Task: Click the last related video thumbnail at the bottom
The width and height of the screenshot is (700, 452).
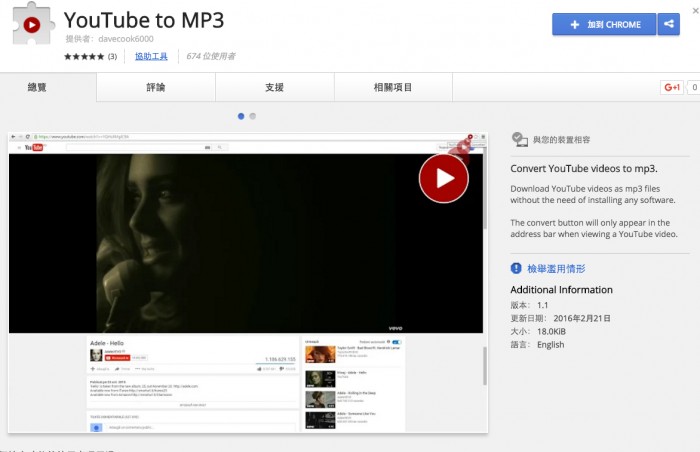Action: (x=320, y=420)
